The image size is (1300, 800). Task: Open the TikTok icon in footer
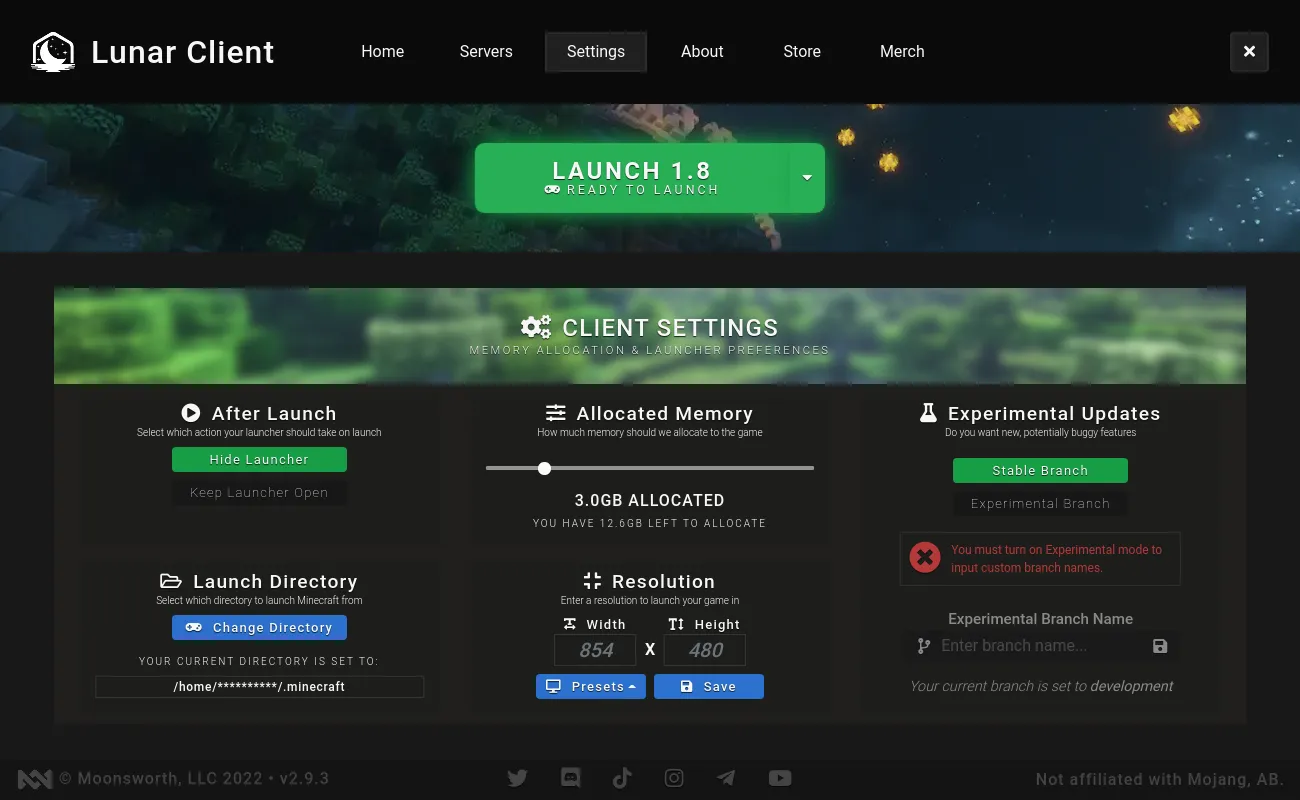click(x=622, y=778)
